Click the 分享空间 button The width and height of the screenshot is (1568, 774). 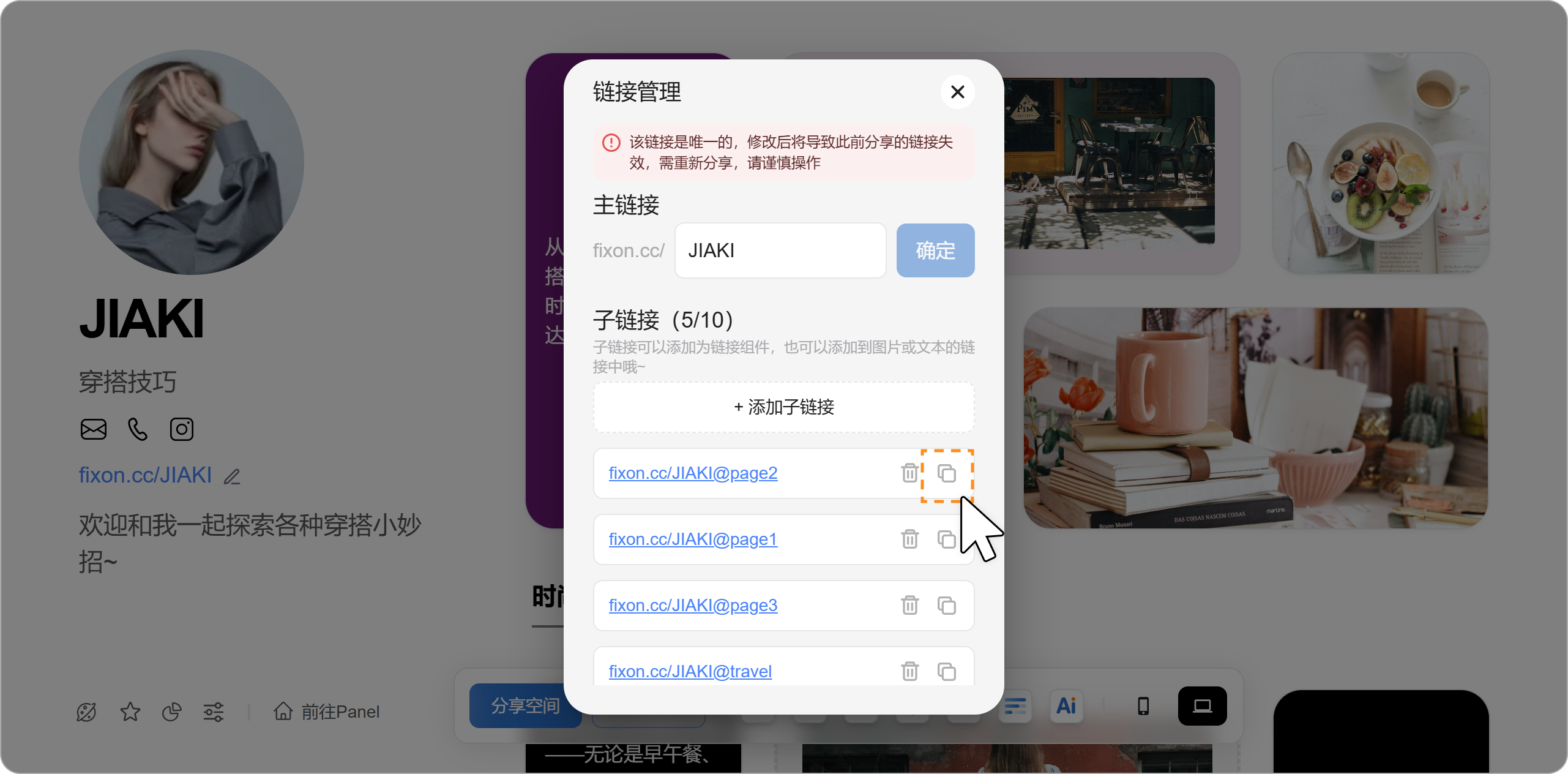click(525, 706)
